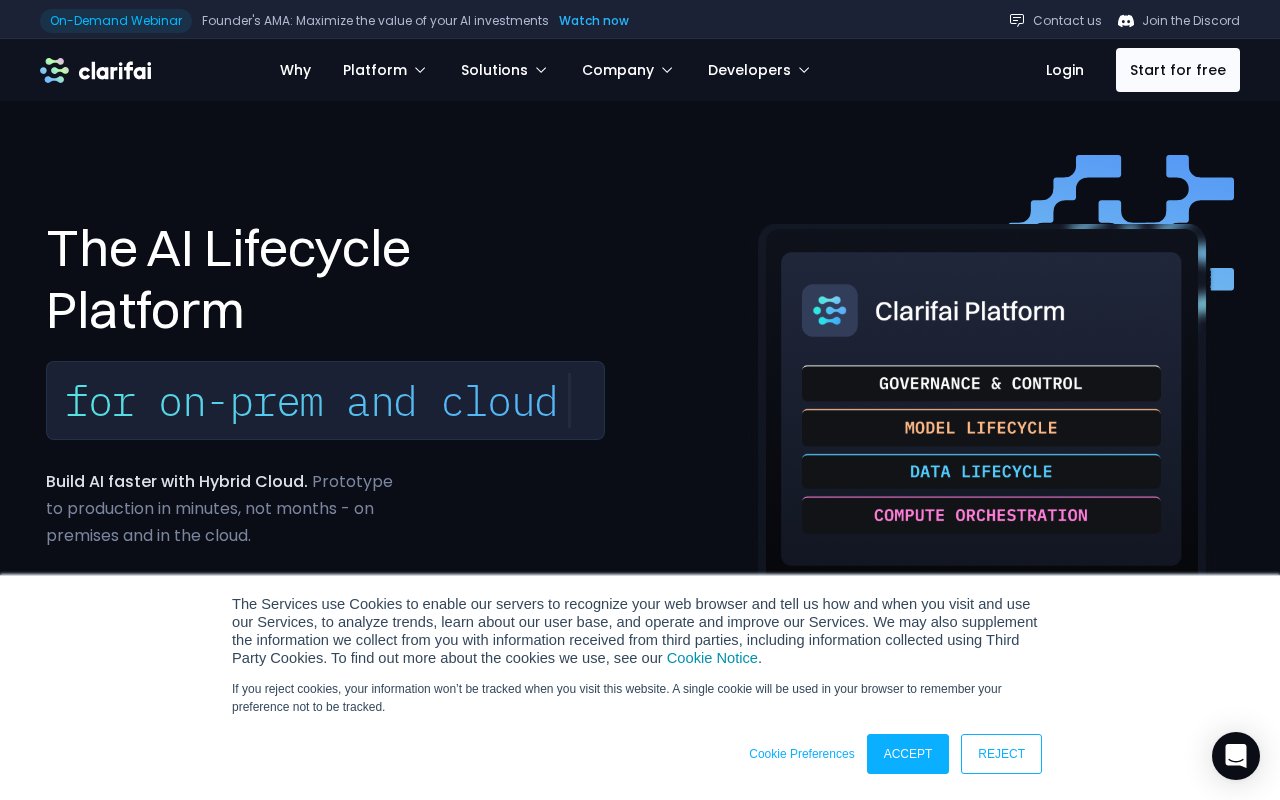Expand the Developers dropdown chevron
1280x800 pixels.
point(804,70)
